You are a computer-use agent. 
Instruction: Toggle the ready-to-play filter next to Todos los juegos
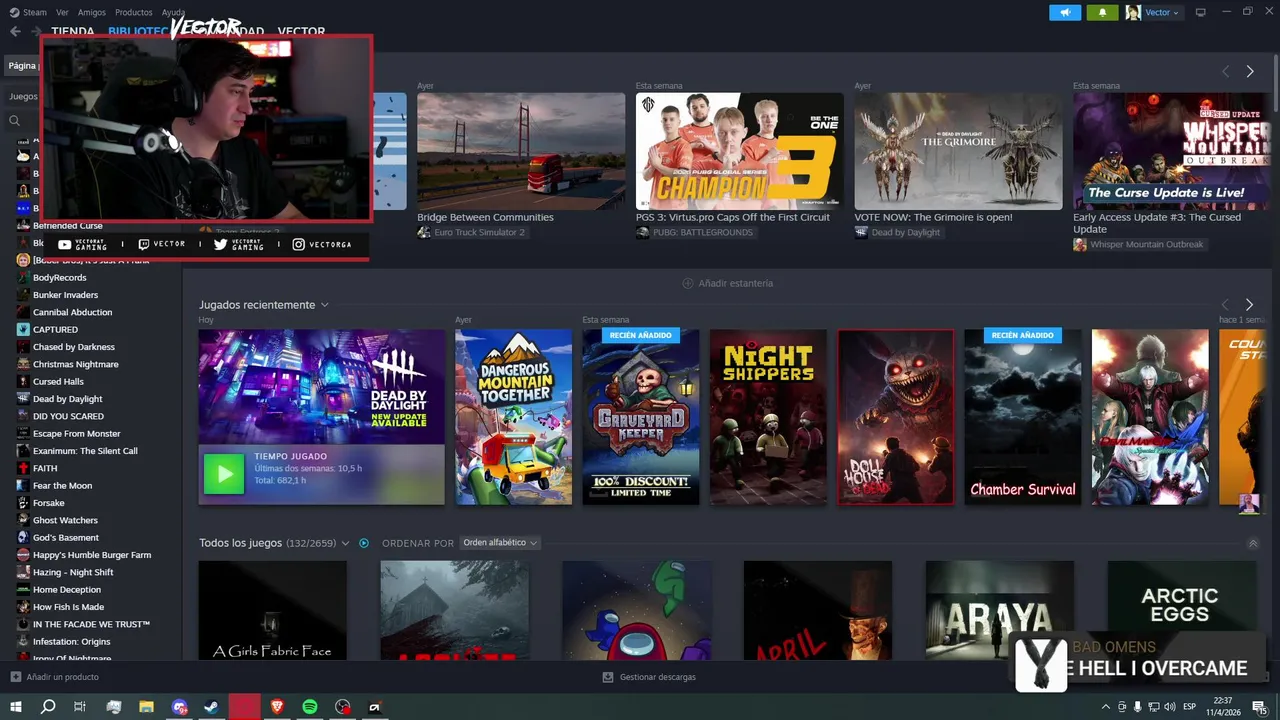click(364, 543)
